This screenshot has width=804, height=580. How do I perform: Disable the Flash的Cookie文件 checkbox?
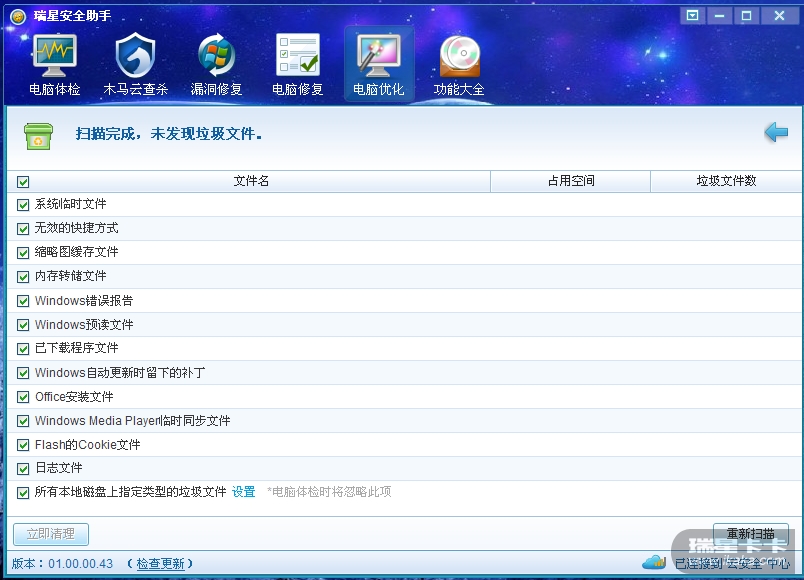tap(23, 445)
